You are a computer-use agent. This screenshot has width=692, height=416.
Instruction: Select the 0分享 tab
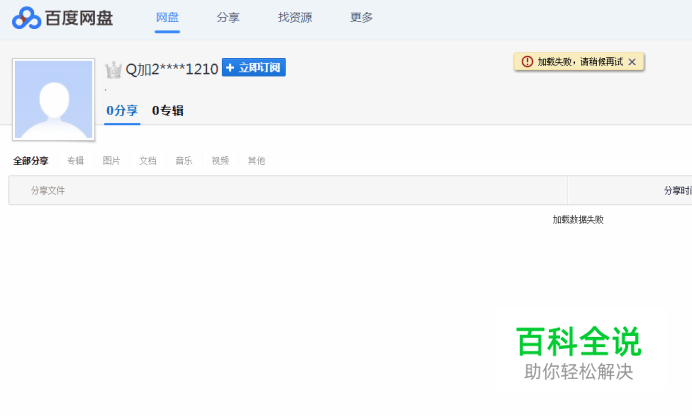click(122, 111)
